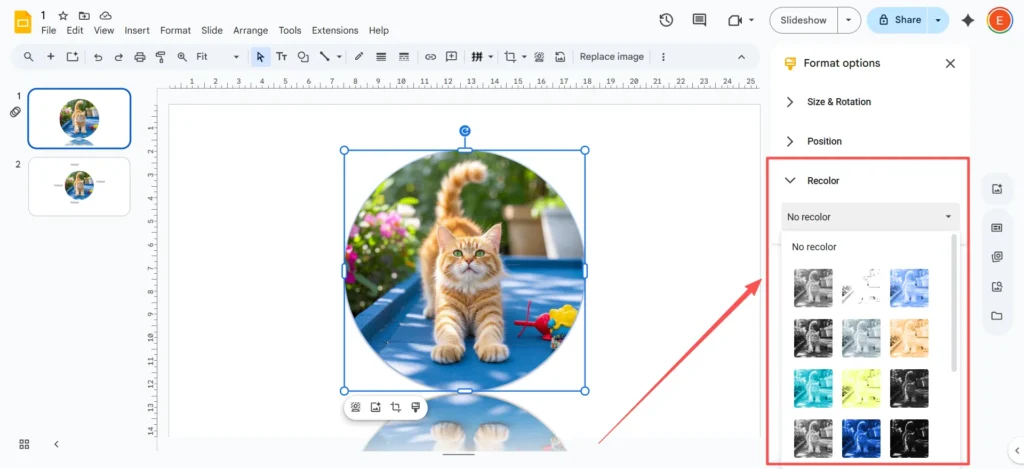The height and width of the screenshot is (469, 1024).
Task: Open the No recolor dropdown
Action: coord(871,217)
